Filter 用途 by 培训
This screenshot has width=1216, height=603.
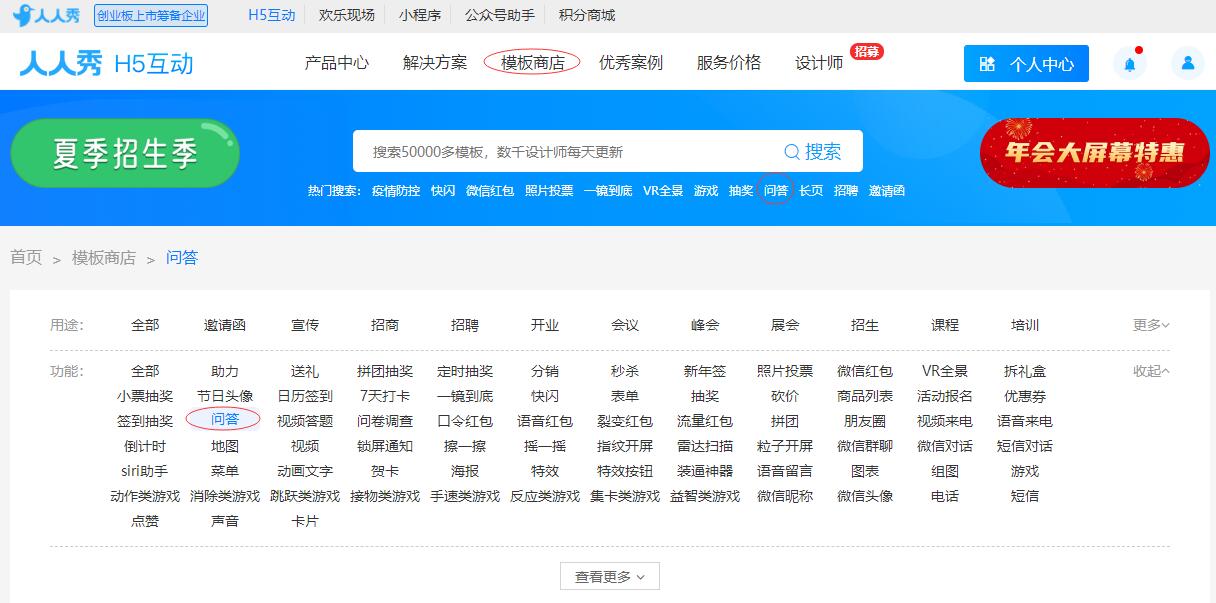1025,325
